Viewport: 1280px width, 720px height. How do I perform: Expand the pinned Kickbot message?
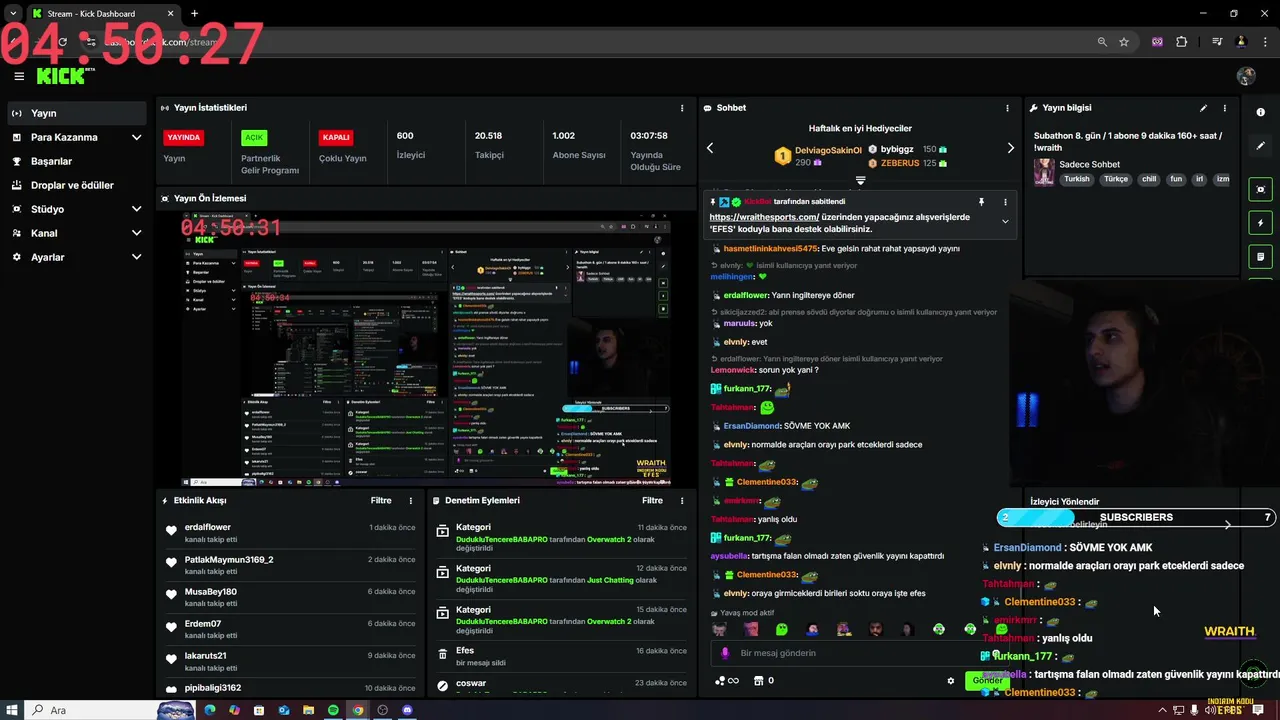[x=1005, y=221]
